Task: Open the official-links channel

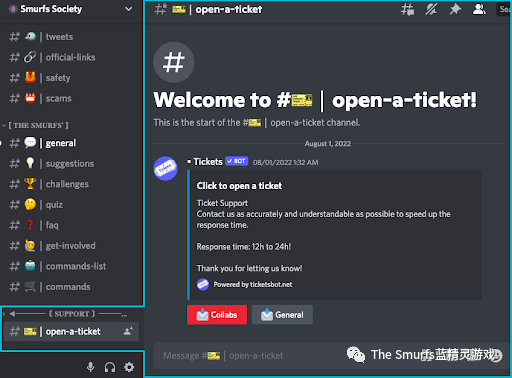Action: click(71, 57)
